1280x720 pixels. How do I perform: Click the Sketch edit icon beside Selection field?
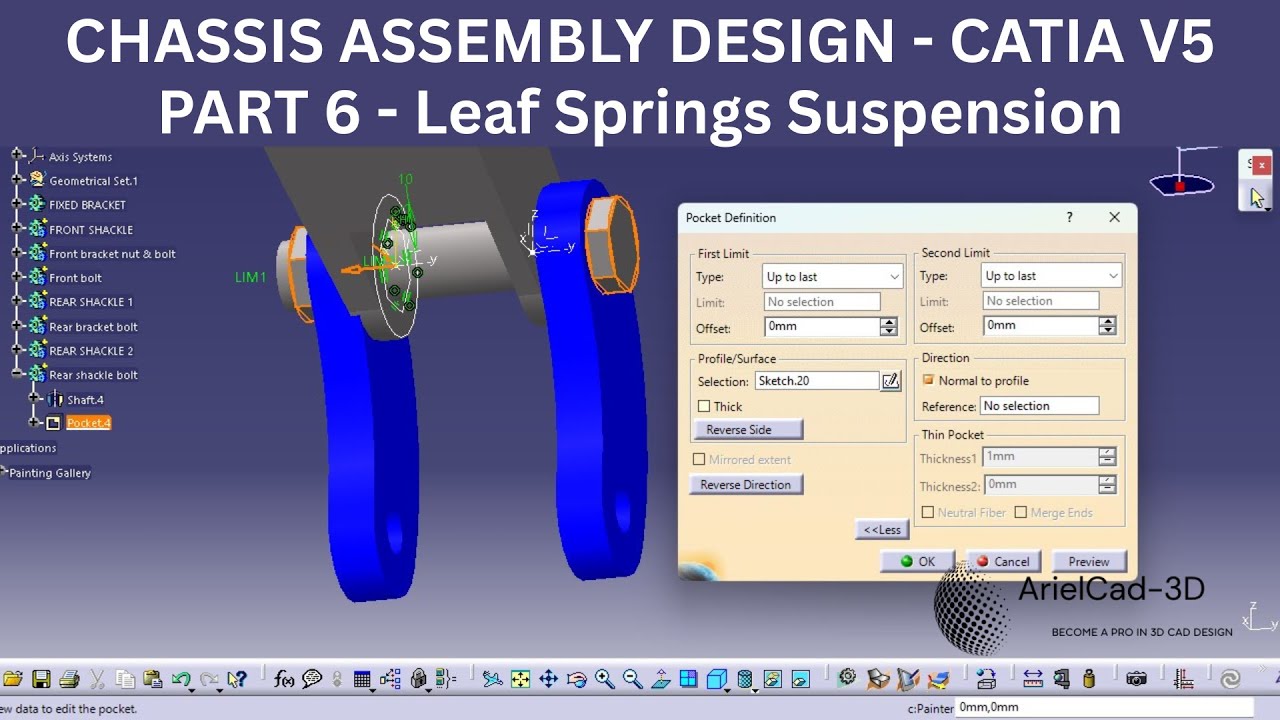click(890, 381)
